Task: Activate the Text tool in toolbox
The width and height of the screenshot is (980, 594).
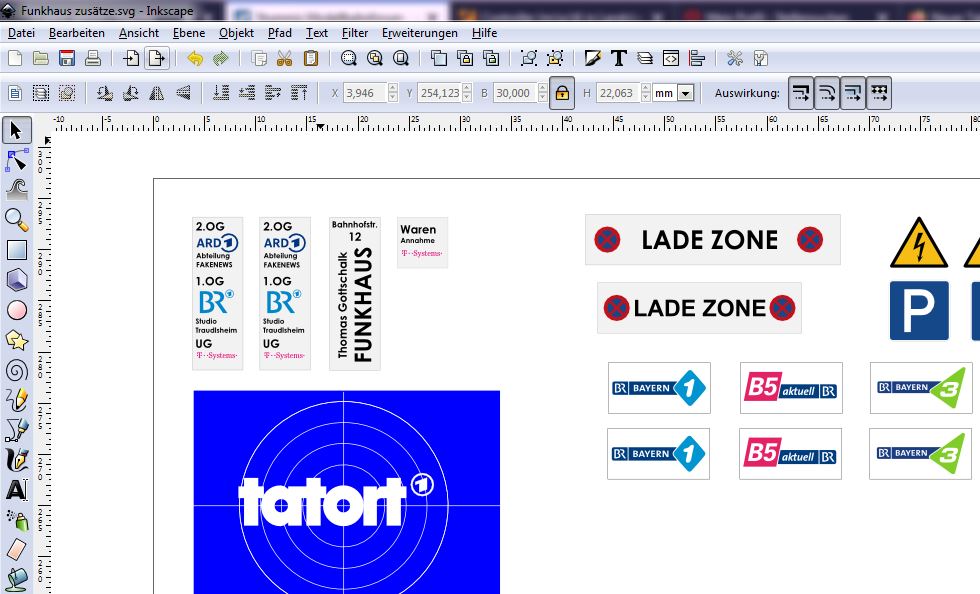Action: click(16, 490)
